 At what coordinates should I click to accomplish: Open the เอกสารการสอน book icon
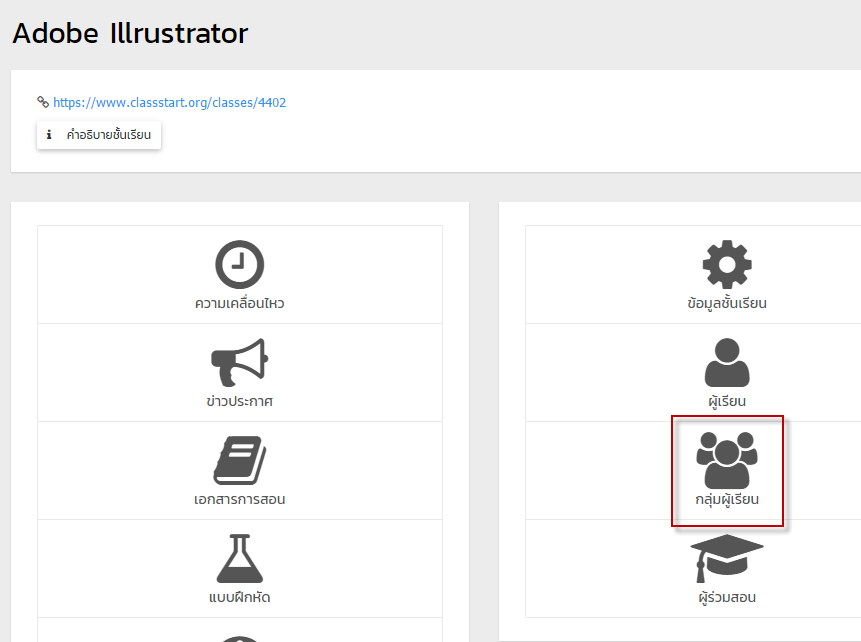pyautogui.click(x=239, y=460)
